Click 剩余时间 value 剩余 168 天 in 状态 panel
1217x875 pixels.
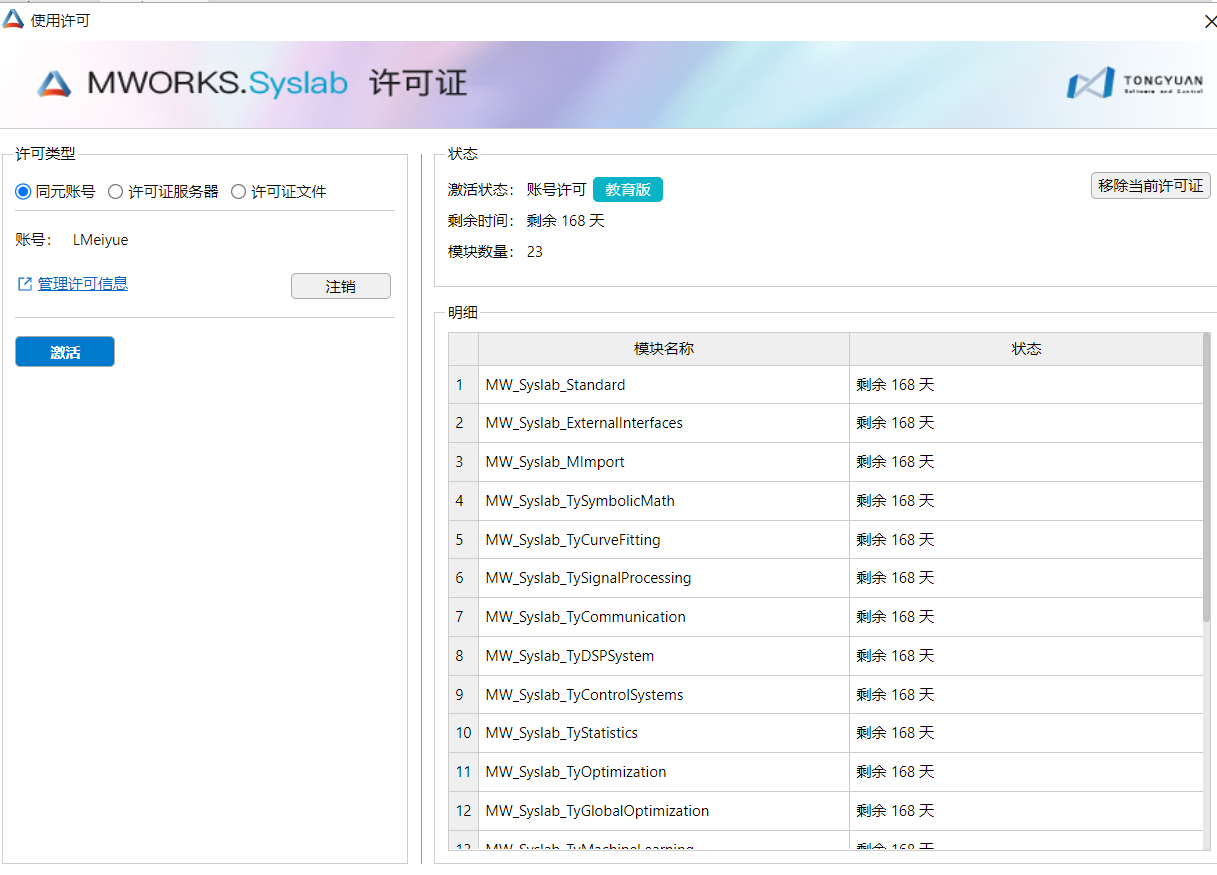pyautogui.click(x=566, y=221)
